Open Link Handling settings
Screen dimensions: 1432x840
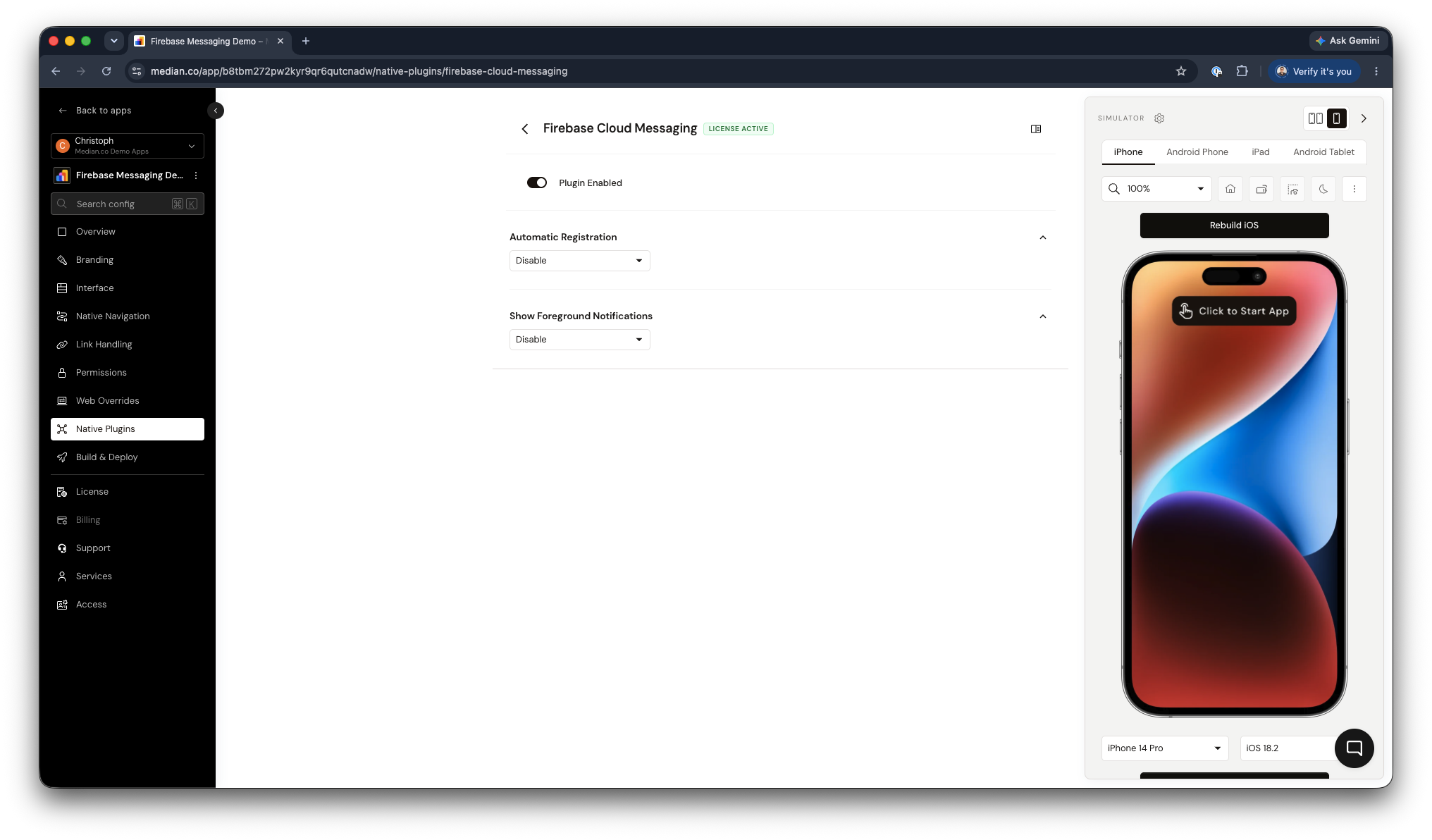(x=128, y=345)
